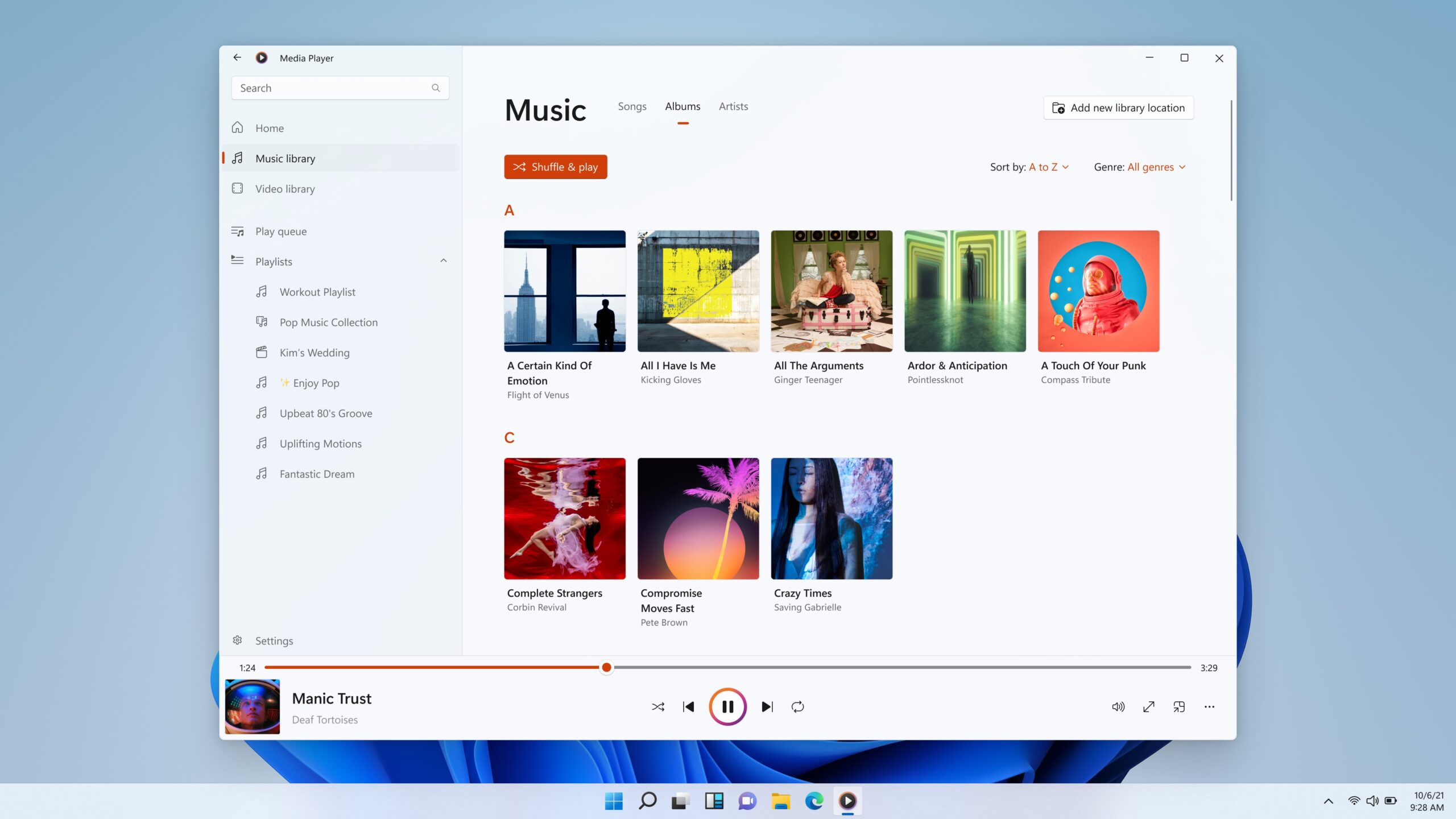Viewport: 1456px width, 819px height.
Task: Switch to the Artists tab
Action: [733, 106]
